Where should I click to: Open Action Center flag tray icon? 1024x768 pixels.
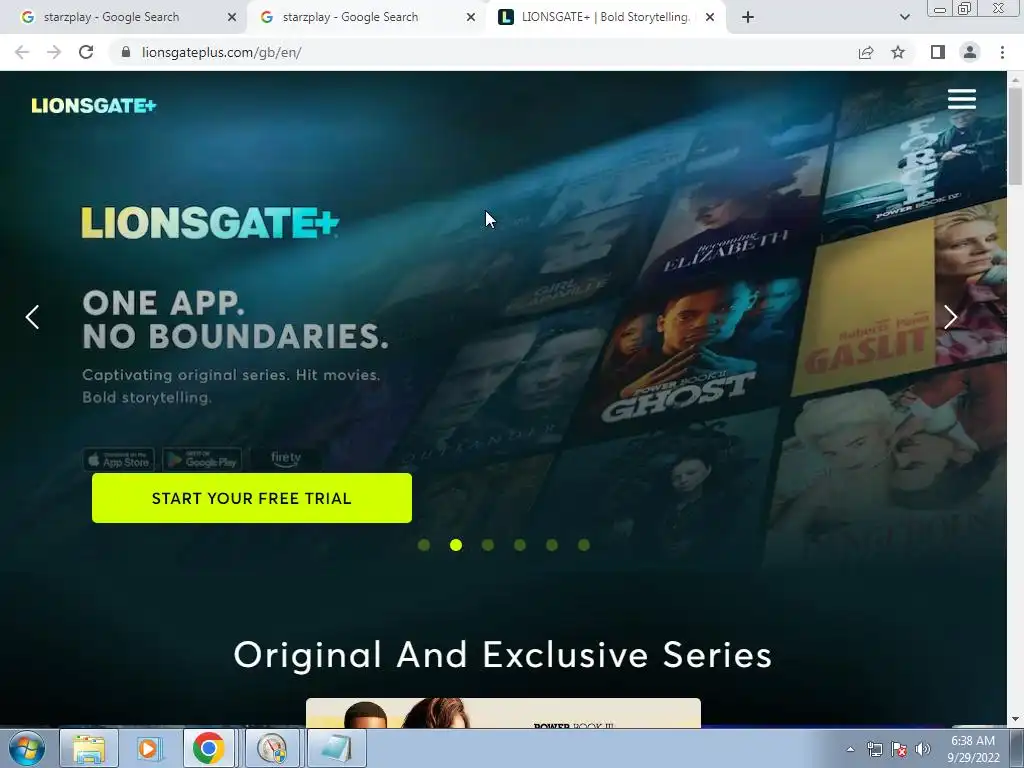click(x=899, y=749)
